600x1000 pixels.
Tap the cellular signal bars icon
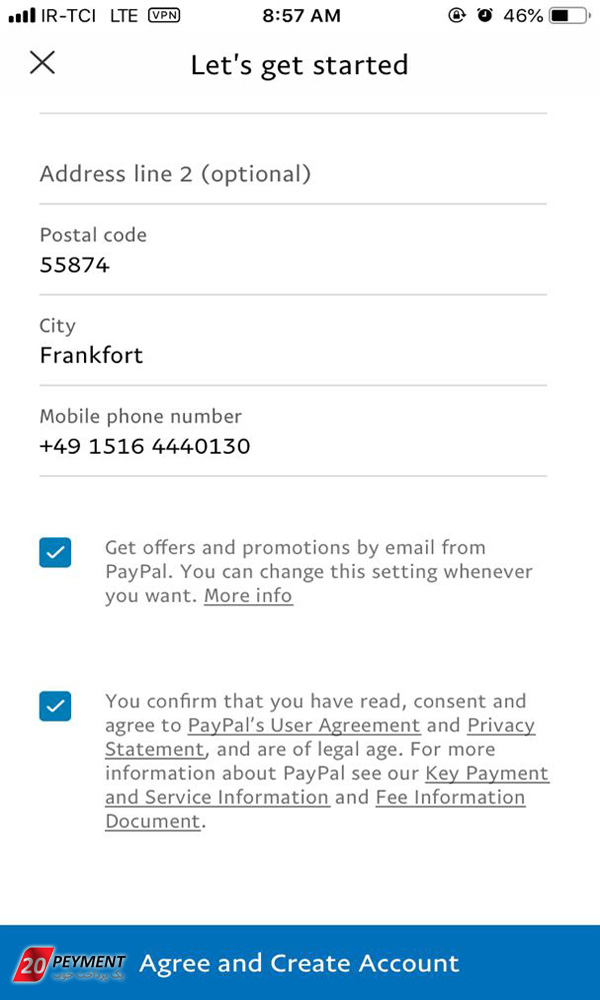(x=22, y=17)
